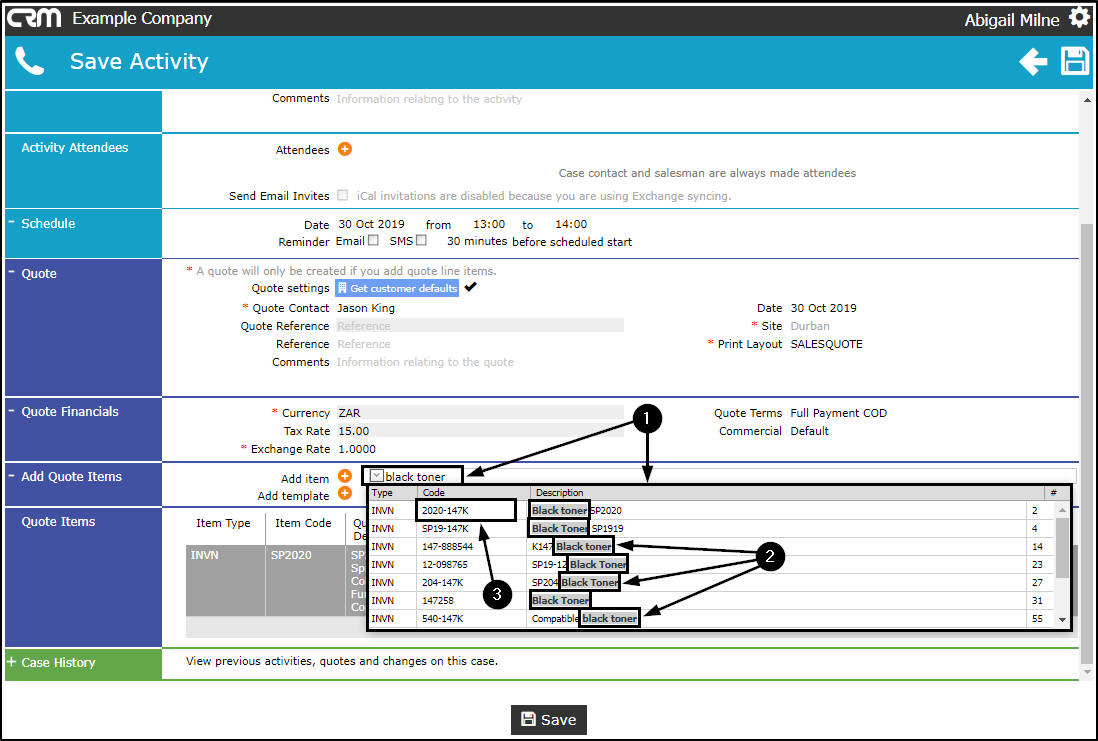The image size is (1098, 741).
Task: Open dropdown arrow in black toner search
Action: [x=377, y=476]
